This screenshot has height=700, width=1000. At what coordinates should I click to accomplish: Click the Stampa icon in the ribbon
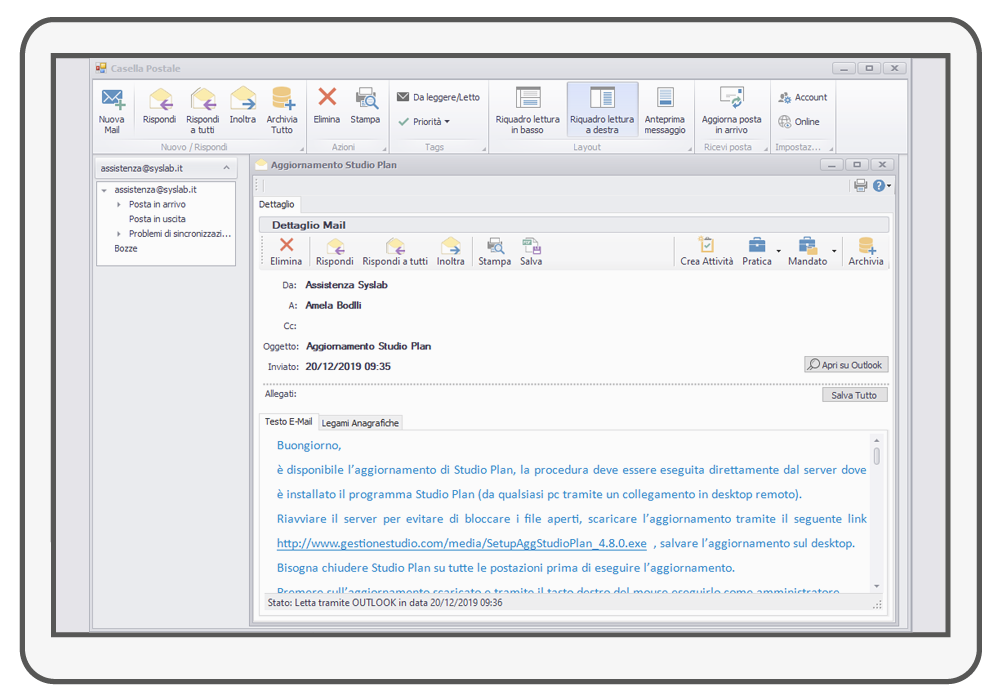tap(365, 106)
